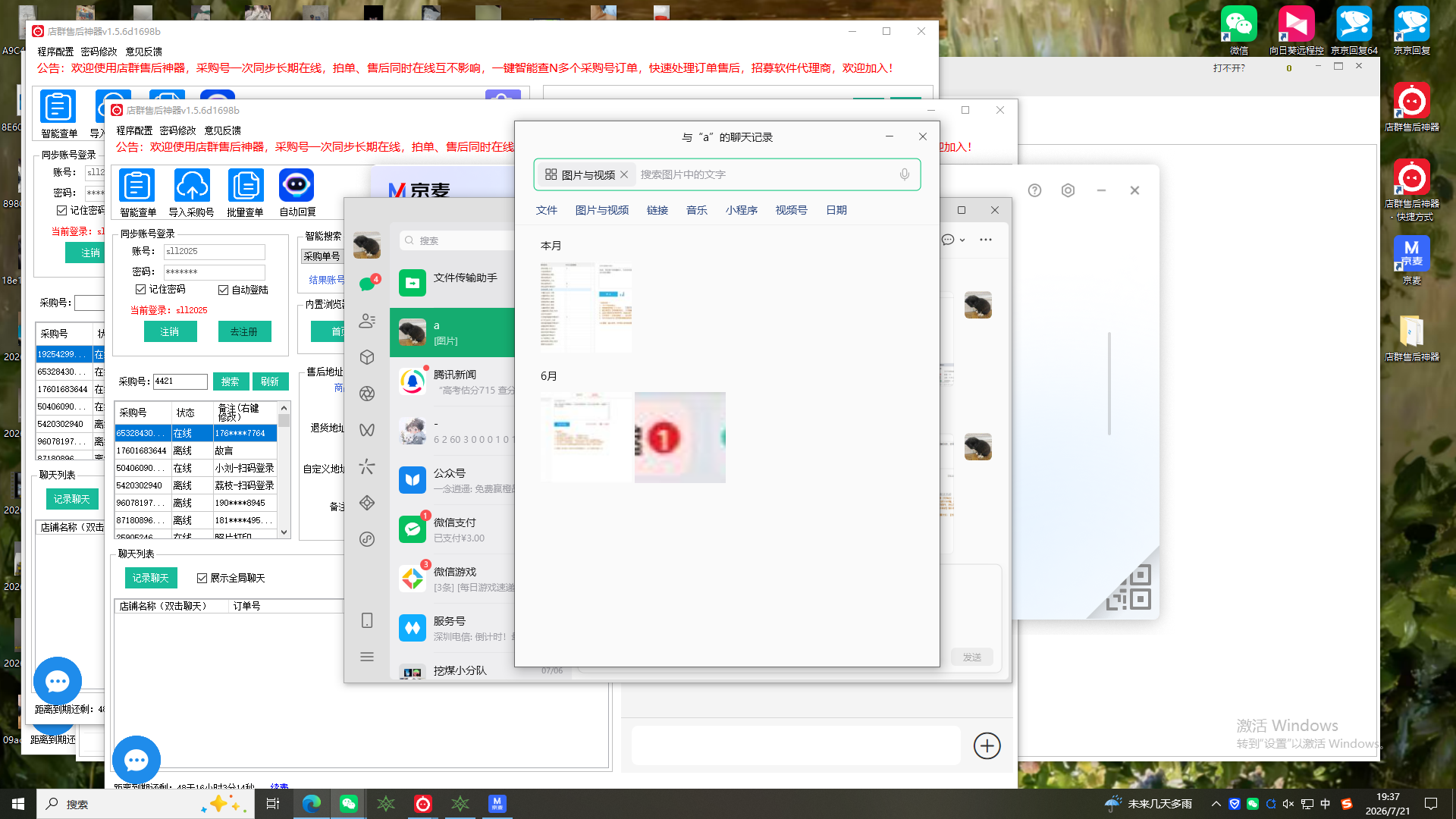Open the butterfly-shaped Channels icon in WeChat
The image size is (1456, 819).
[x=367, y=430]
